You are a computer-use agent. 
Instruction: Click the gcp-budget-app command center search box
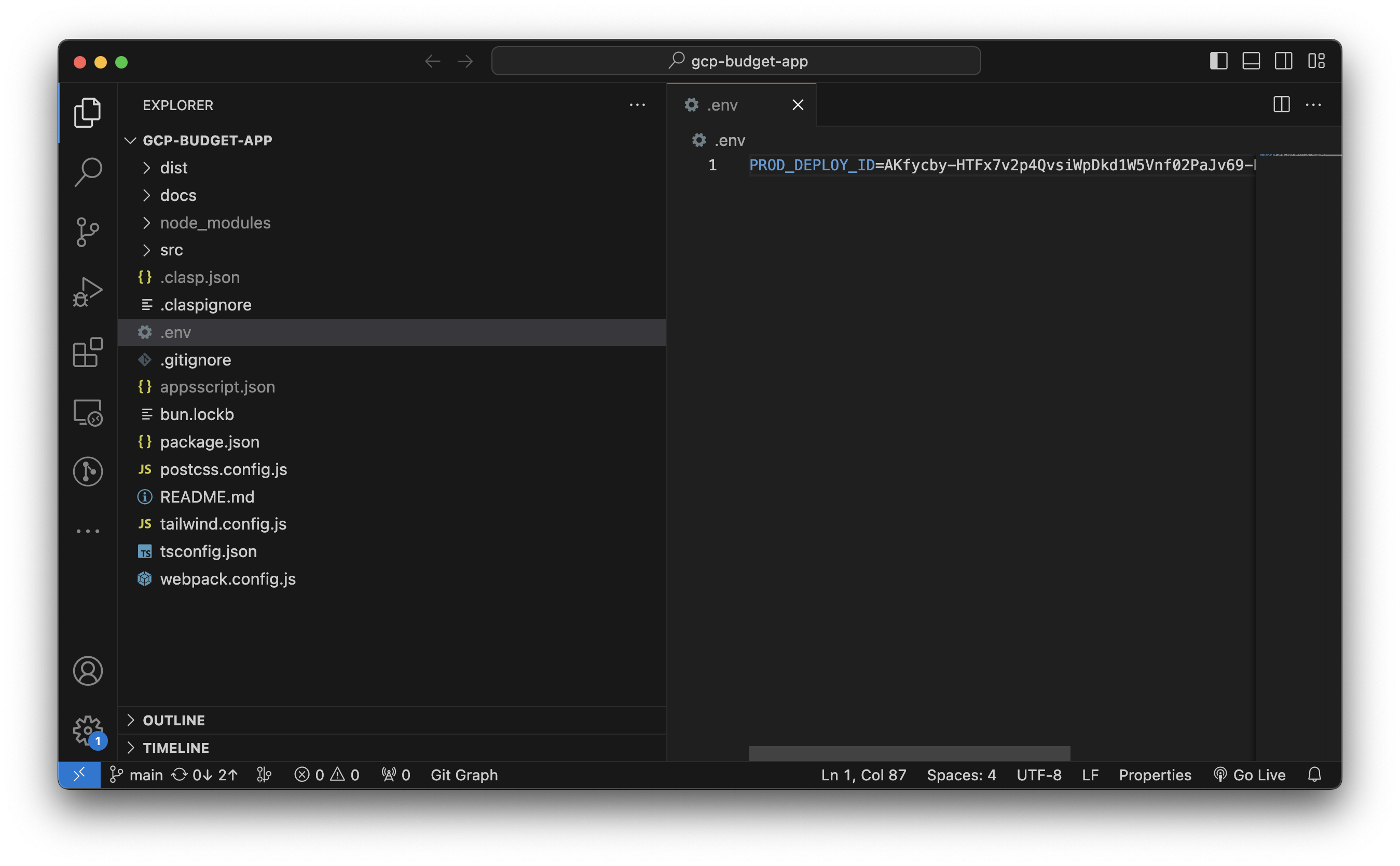coord(735,61)
